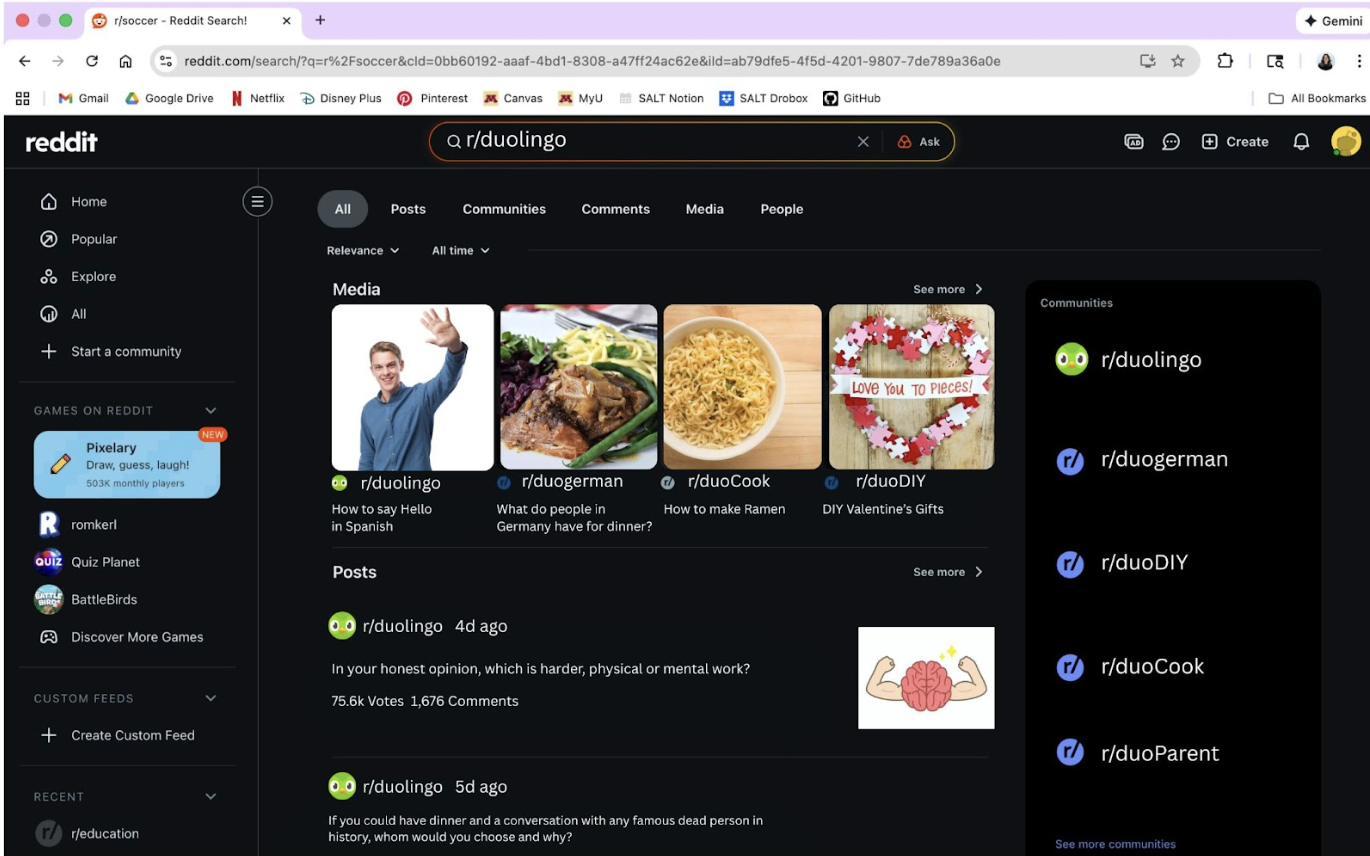Open Gemini button in tab bar

1334,20
